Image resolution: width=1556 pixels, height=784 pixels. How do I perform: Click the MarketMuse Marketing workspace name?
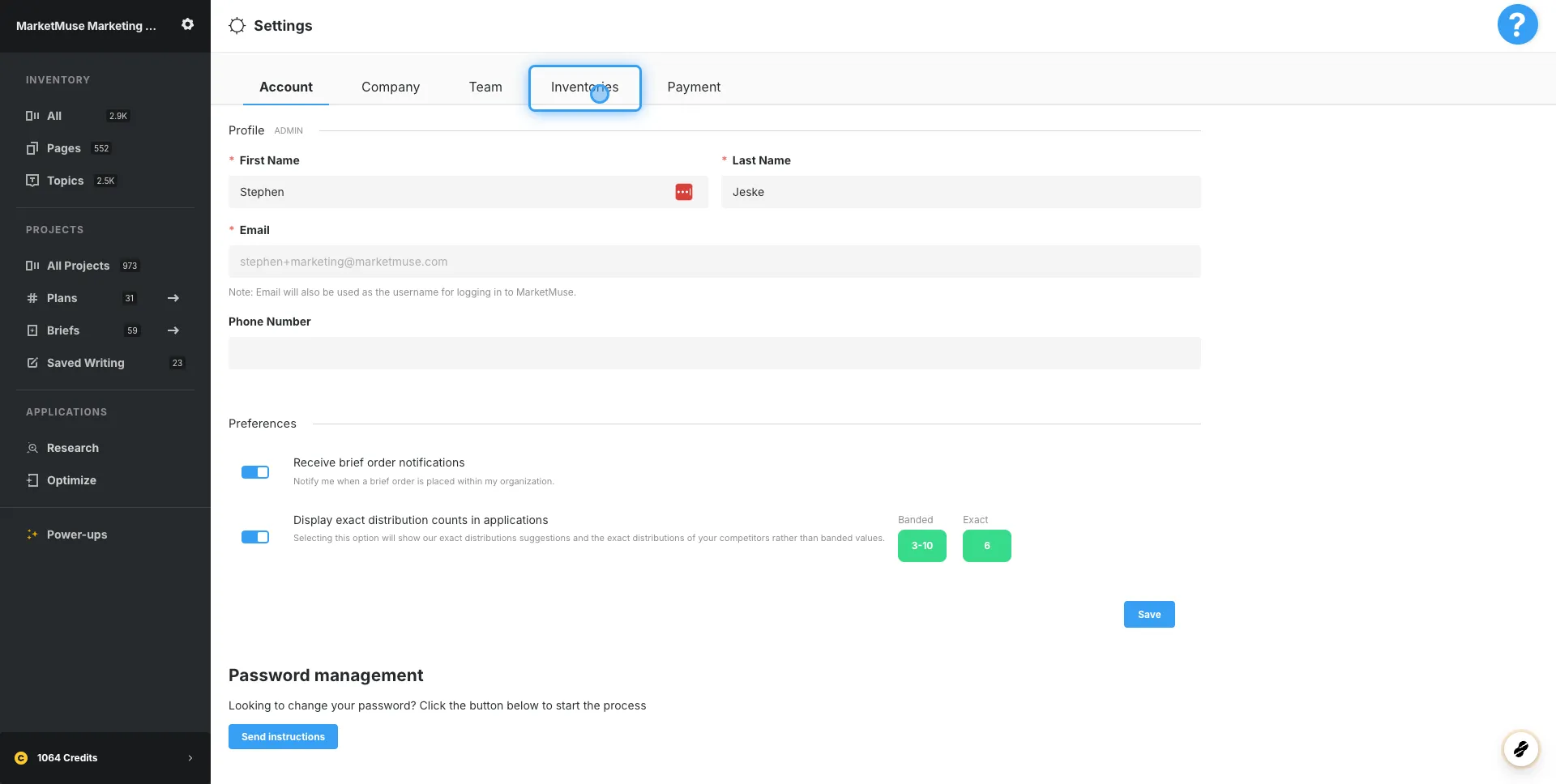86,26
